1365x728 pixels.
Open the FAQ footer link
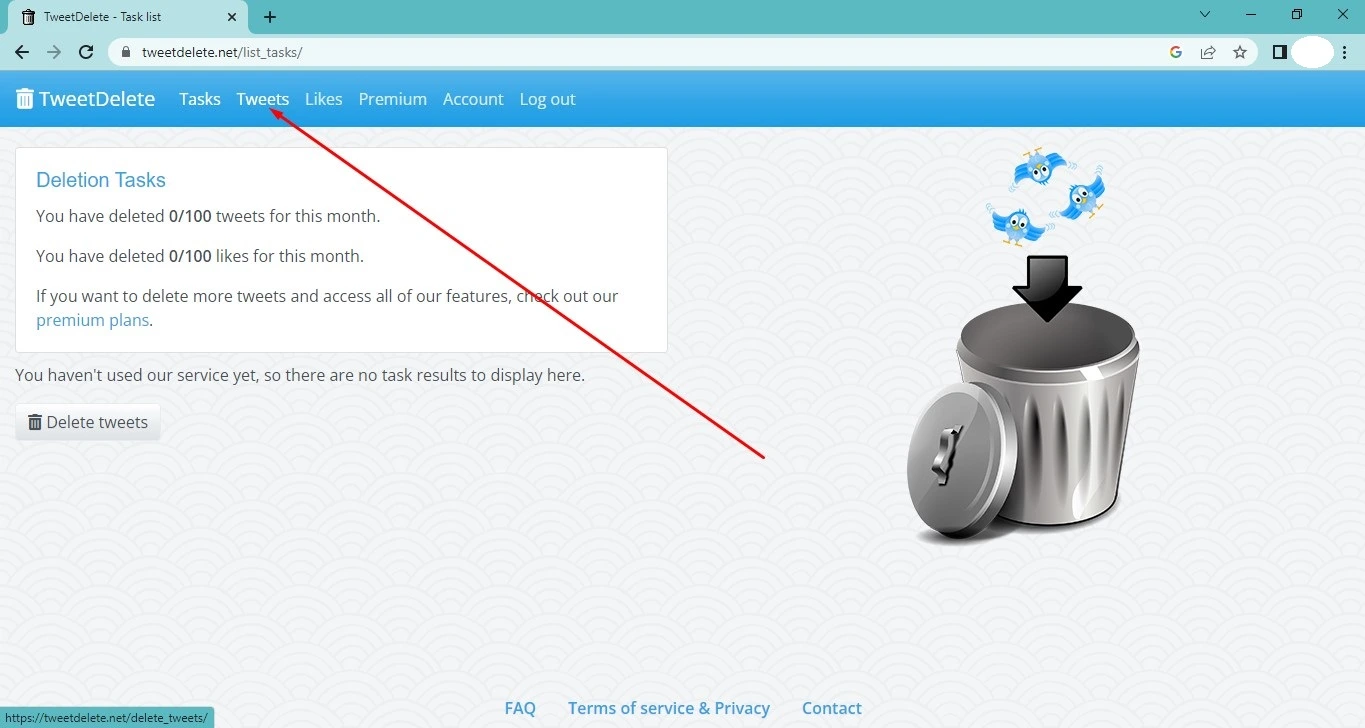point(520,708)
